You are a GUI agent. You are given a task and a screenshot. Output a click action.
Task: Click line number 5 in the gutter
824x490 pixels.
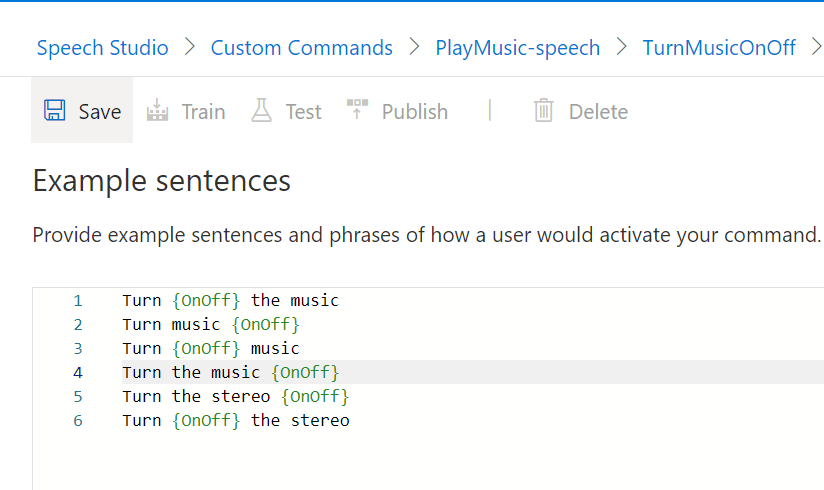[x=78, y=396]
